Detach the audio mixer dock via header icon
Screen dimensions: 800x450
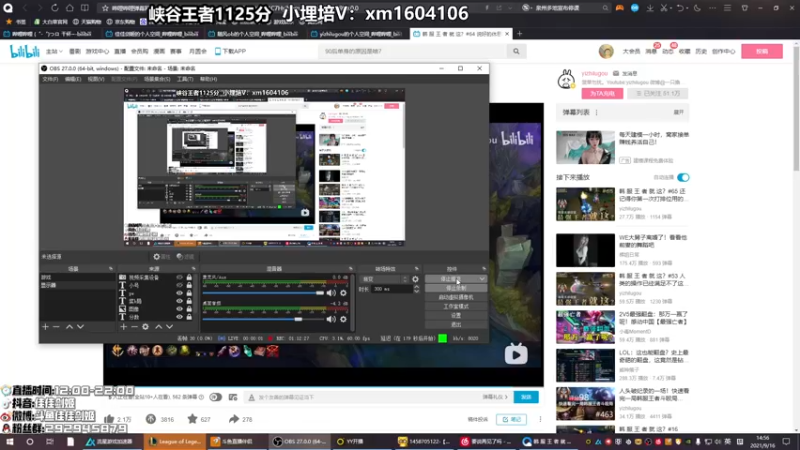pos(351,269)
